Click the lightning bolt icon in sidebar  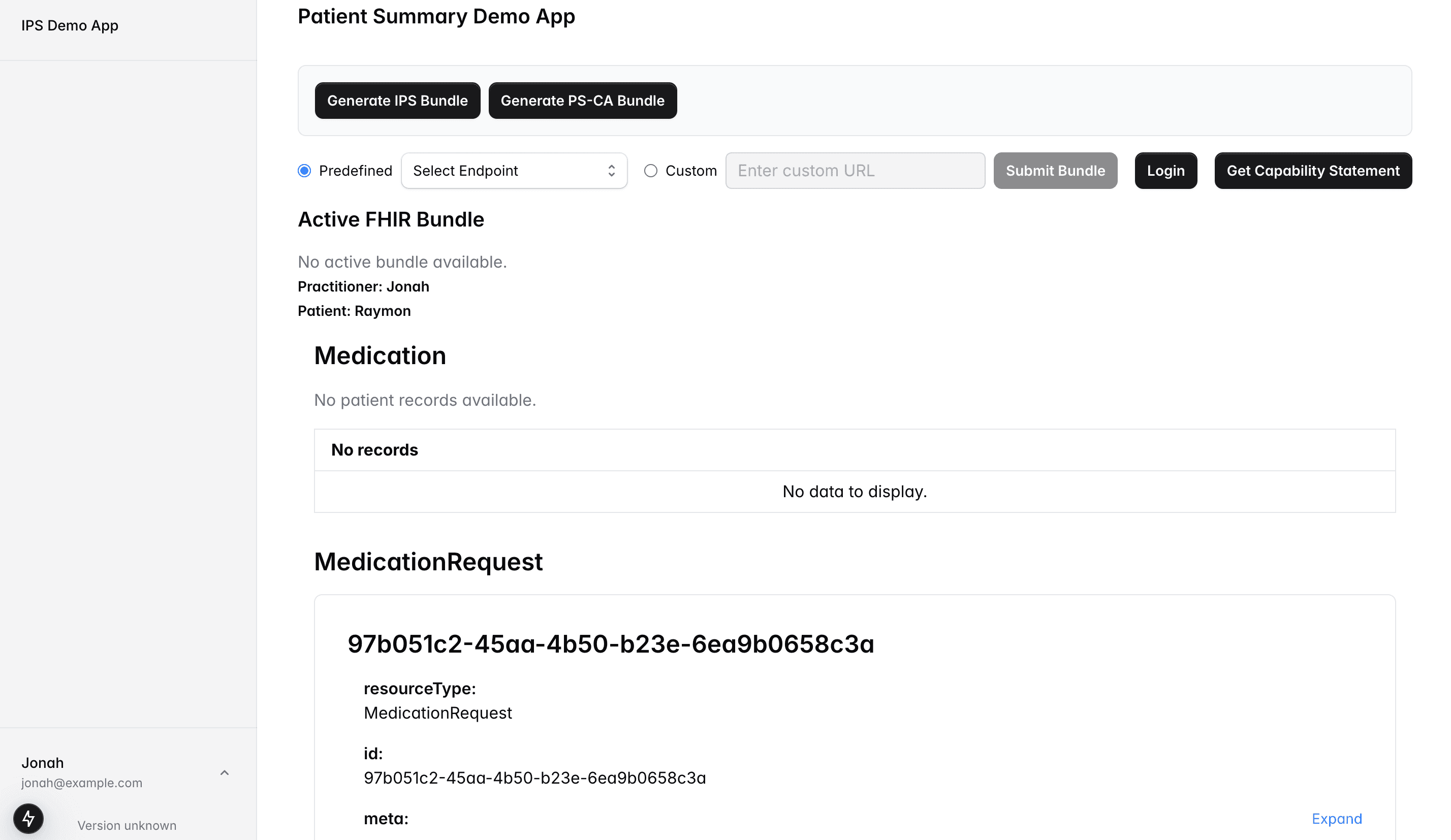(x=28, y=818)
